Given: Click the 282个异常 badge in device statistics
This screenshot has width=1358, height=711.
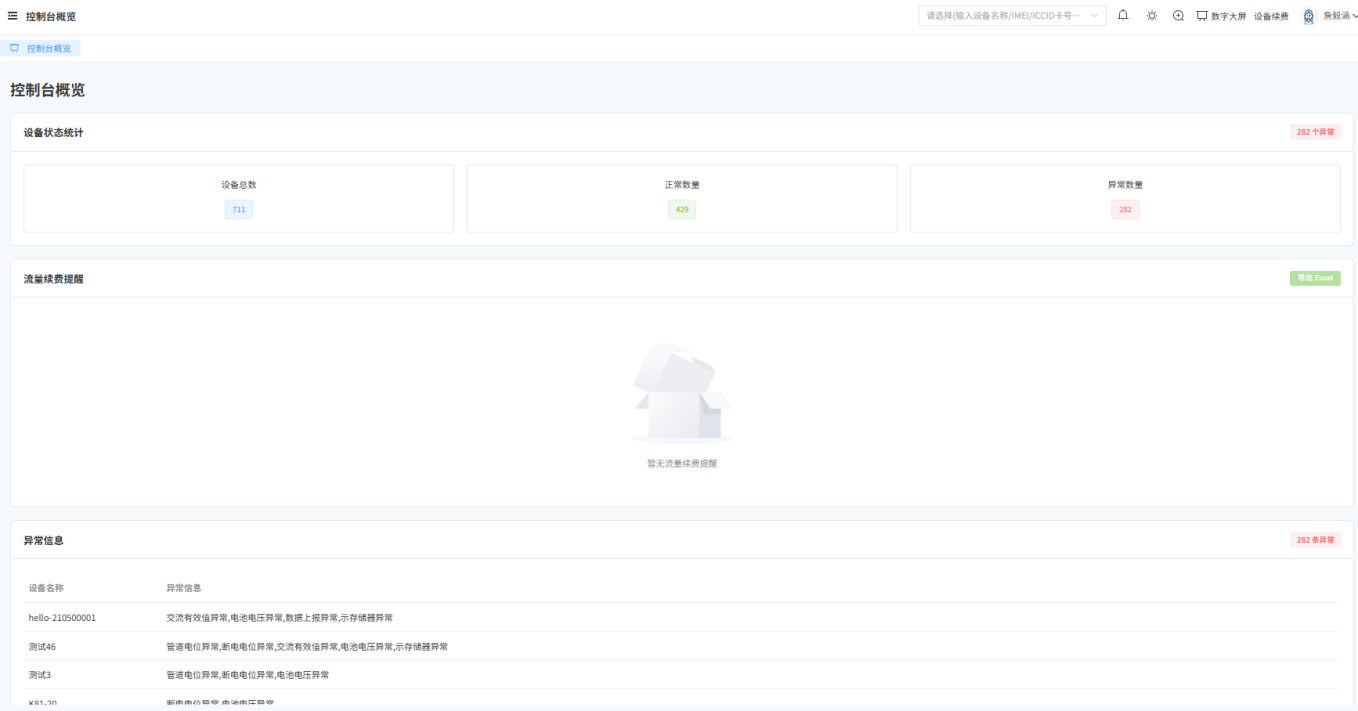Looking at the screenshot, I should click(1315, 132).
